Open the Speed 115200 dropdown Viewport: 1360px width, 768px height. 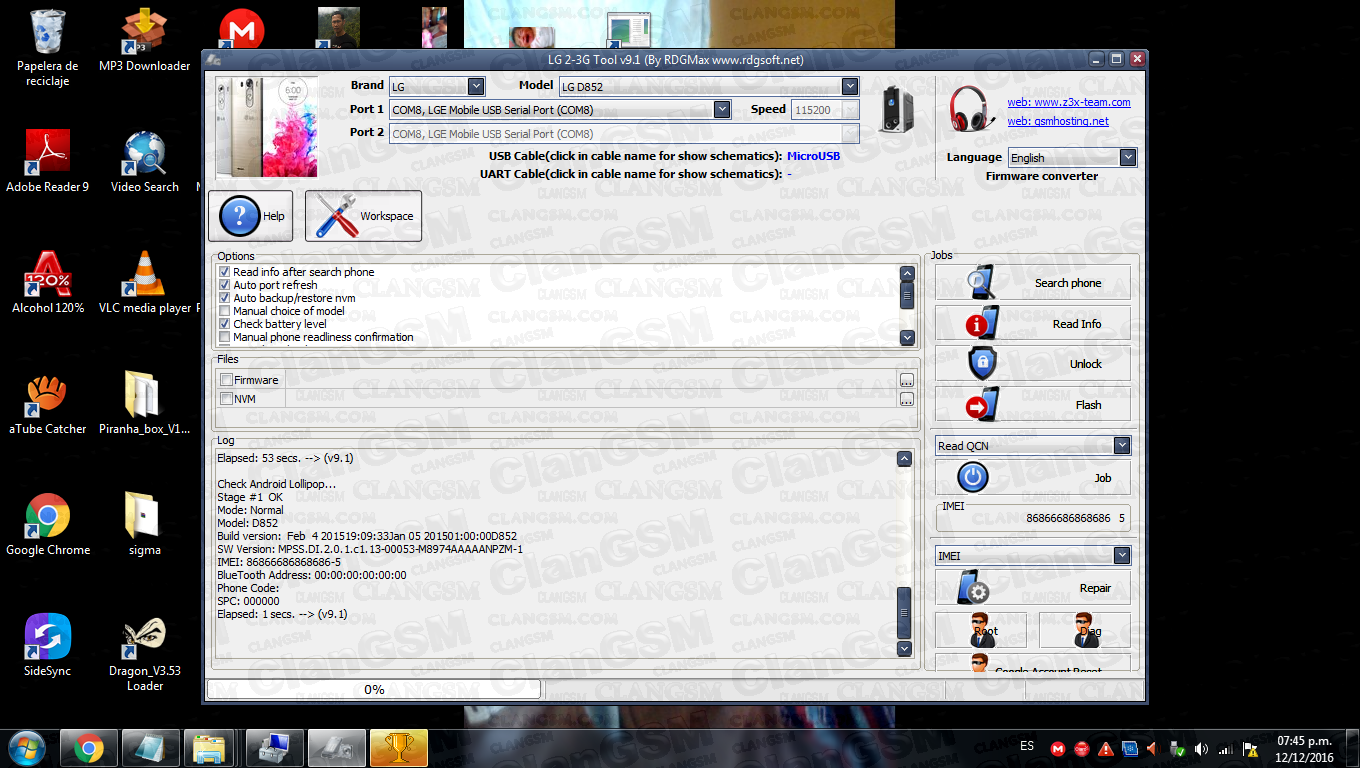[825, 110]
